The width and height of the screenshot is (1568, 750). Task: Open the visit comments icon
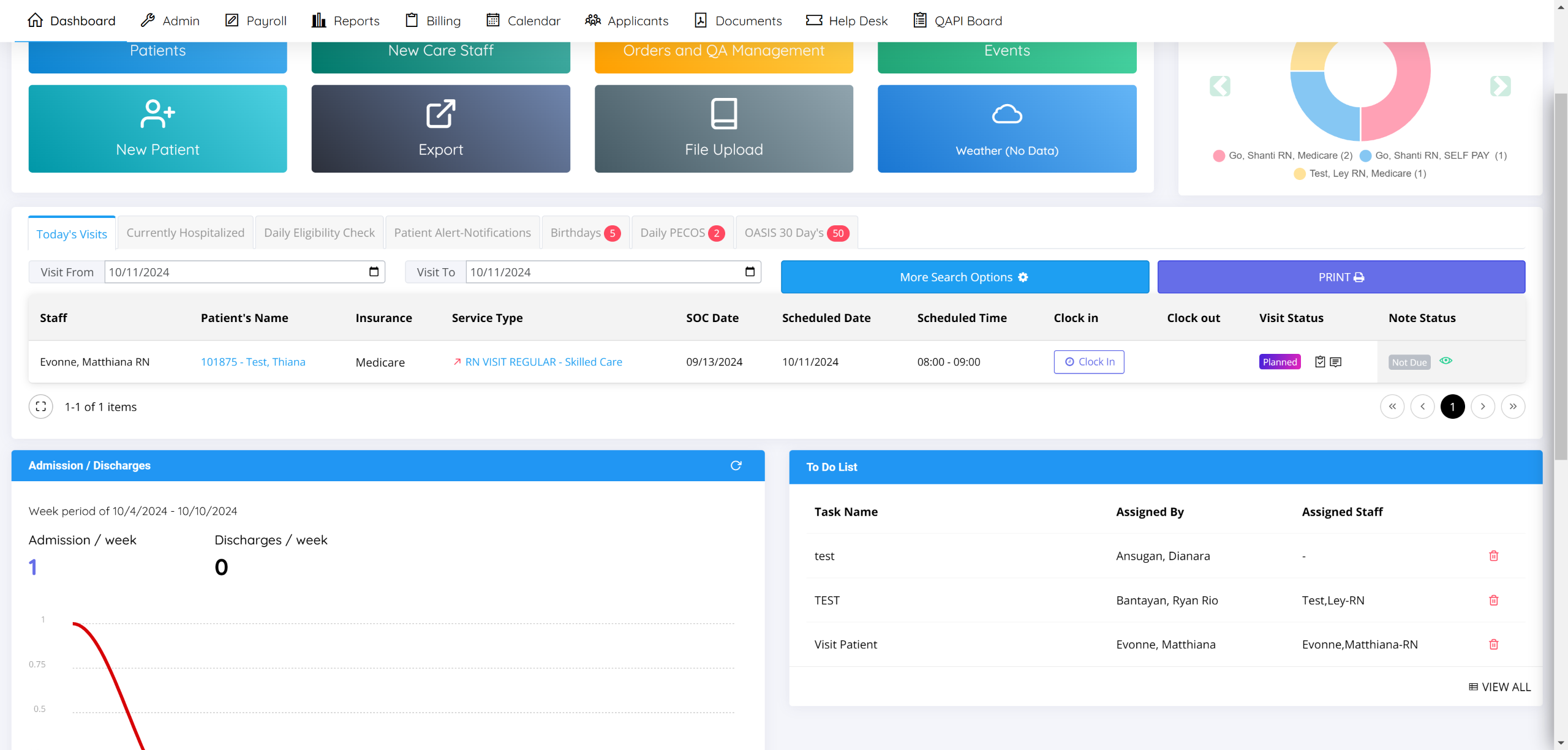(x=1336, y=362)
